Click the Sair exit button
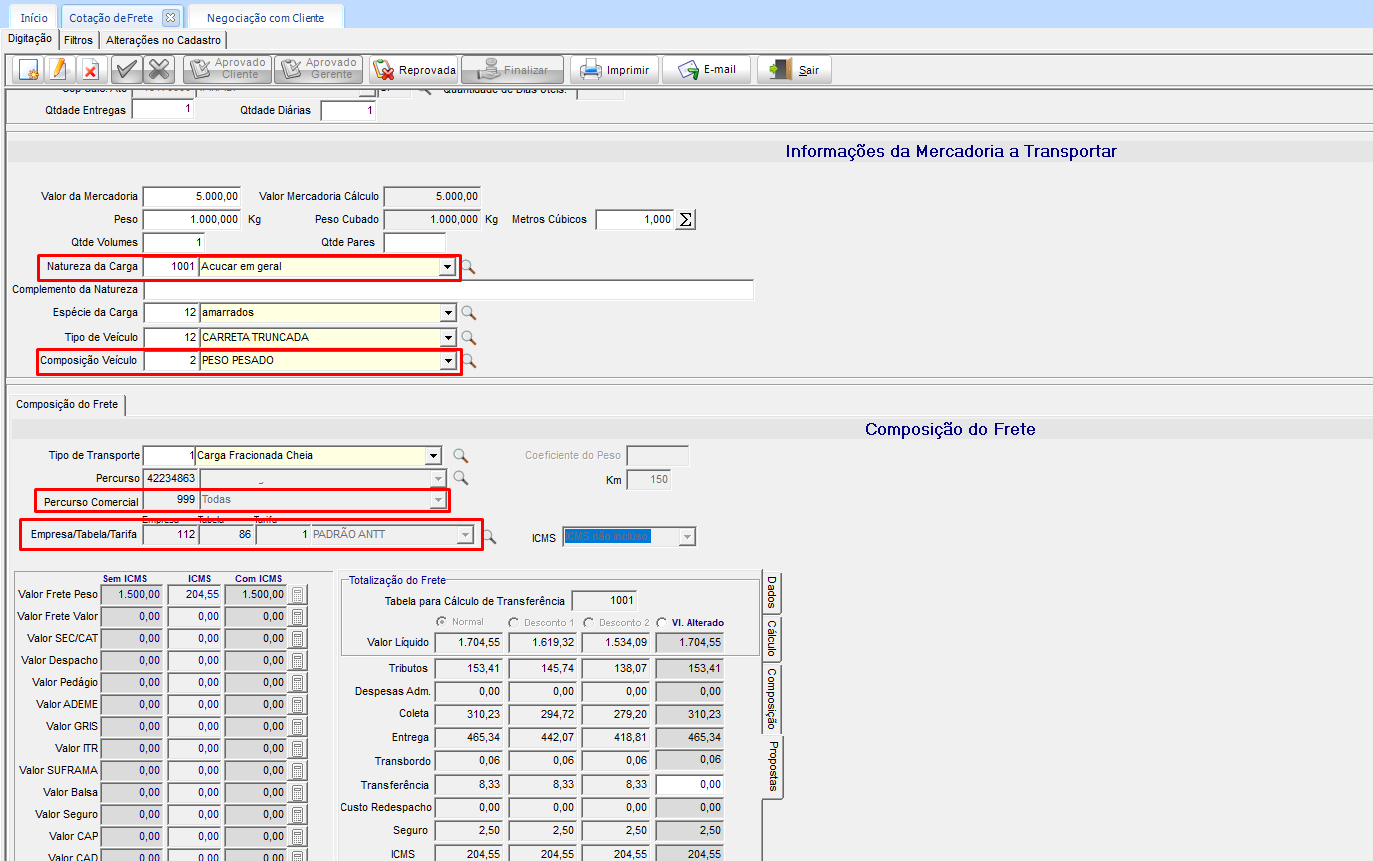This screenshot has width=1373, height=861. click(794, 70)
